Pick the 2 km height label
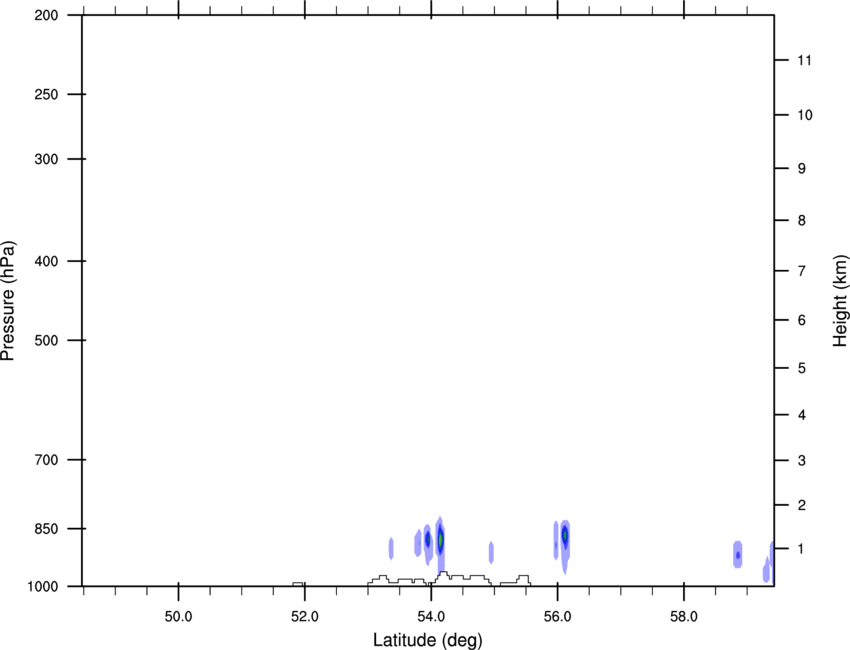The height and width of the screenshot is (650, 850). pyautogui.click(x=801, y=505)
